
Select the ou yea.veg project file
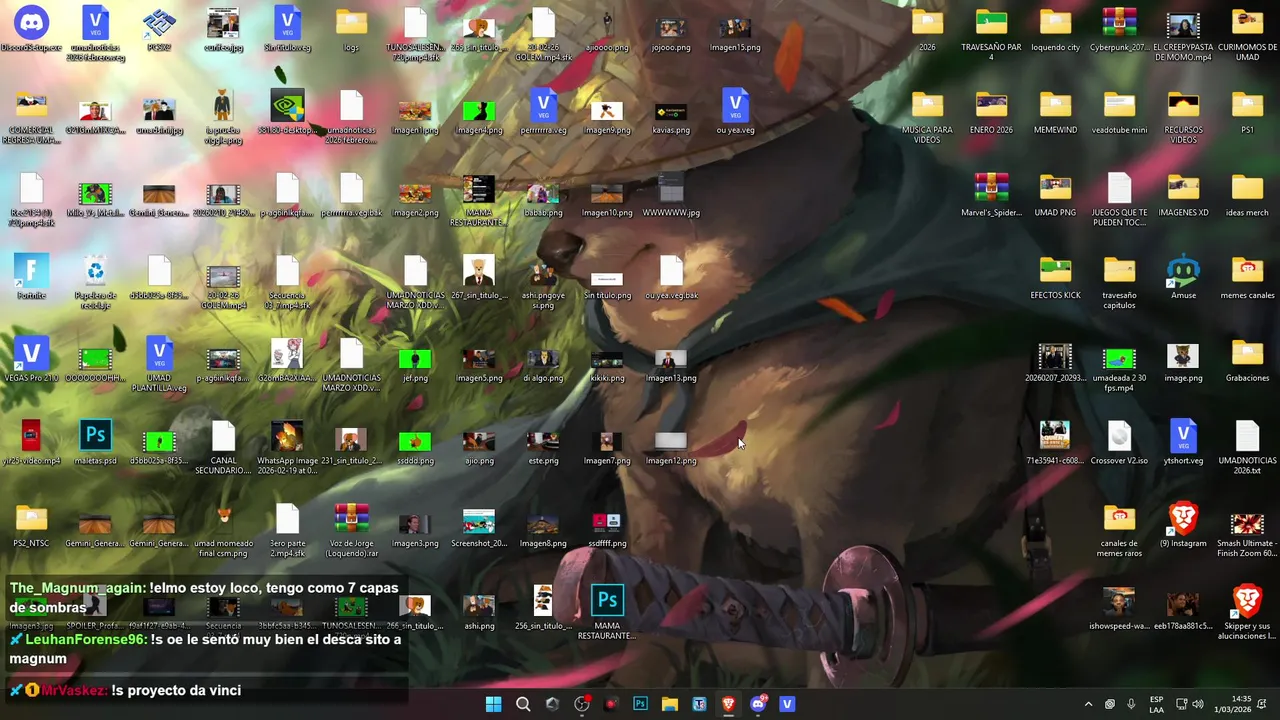(x=735, y=106)
